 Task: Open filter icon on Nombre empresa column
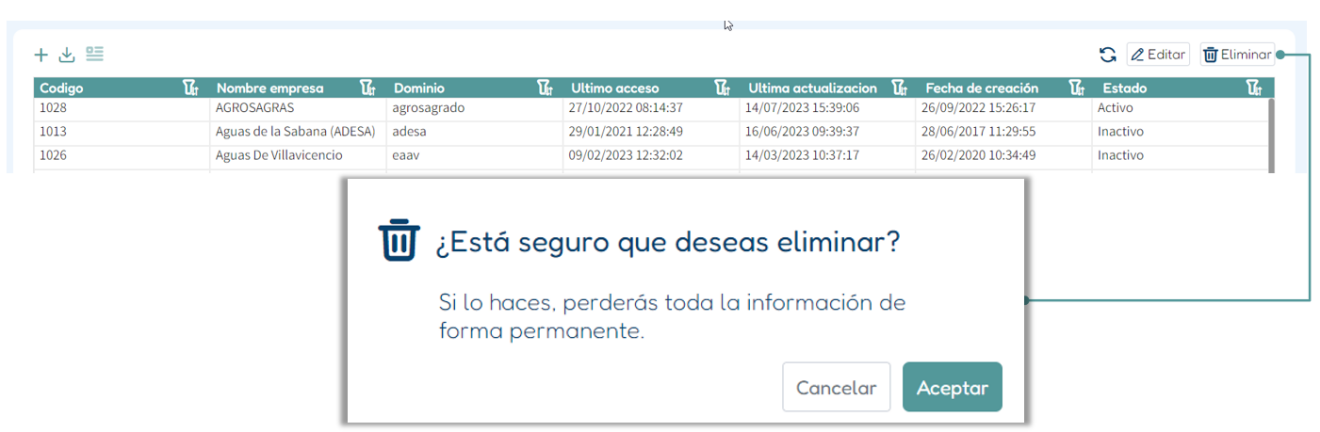tap(368, 88)
